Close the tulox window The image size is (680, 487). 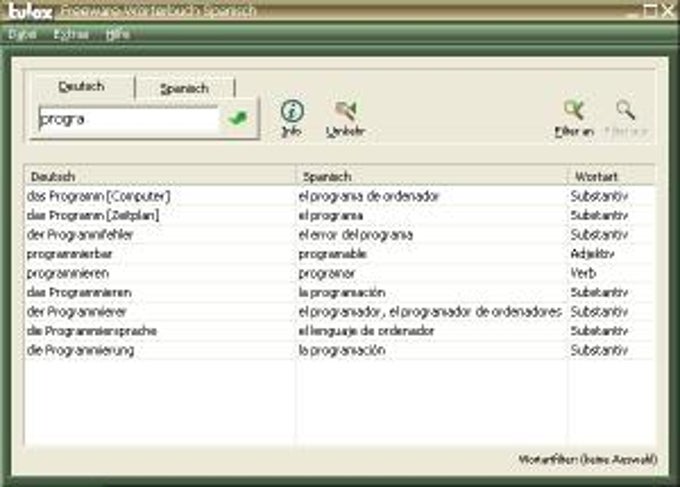[x=668, y=10]
